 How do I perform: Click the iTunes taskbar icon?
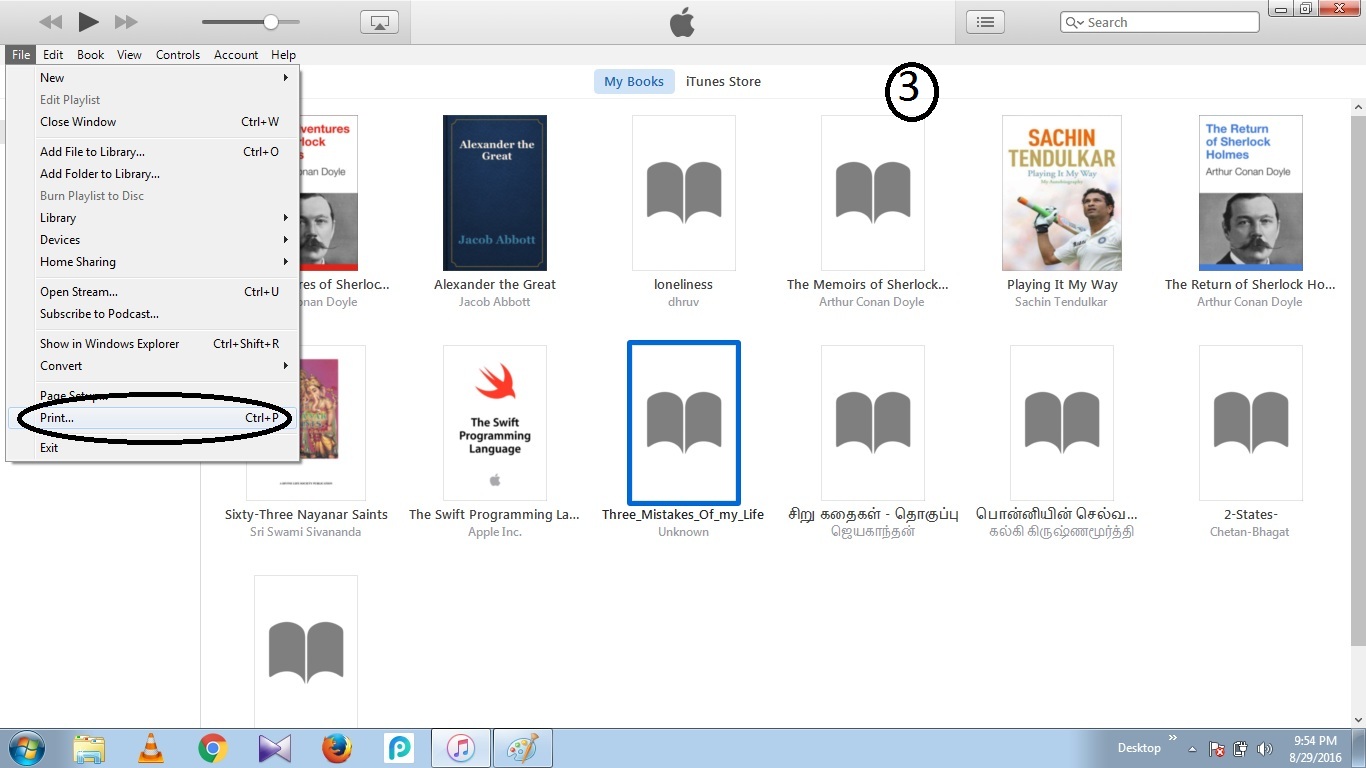pos(460,748)
